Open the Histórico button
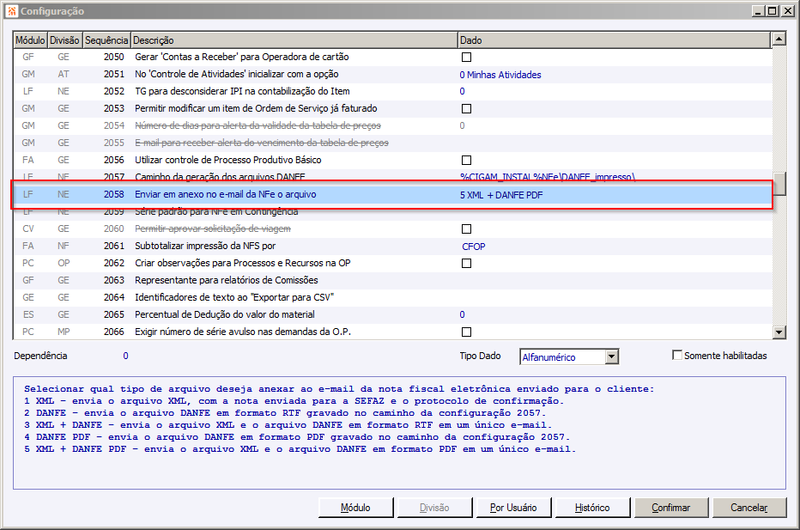The height and width of the screenshot is (530, 800). 592,508
